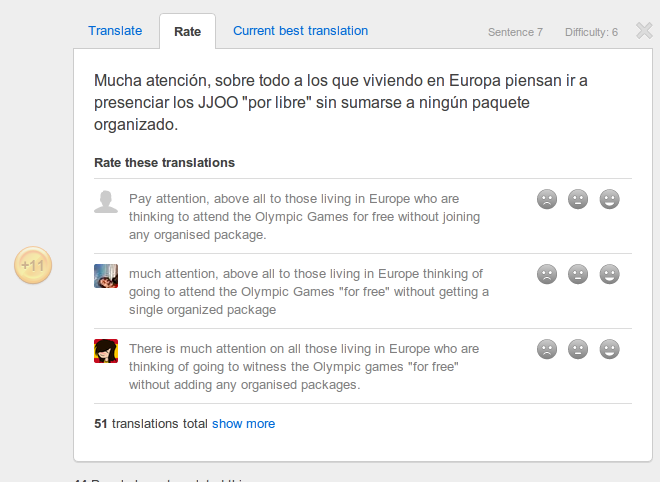Rate second translation with neutral face

point(578,274)
